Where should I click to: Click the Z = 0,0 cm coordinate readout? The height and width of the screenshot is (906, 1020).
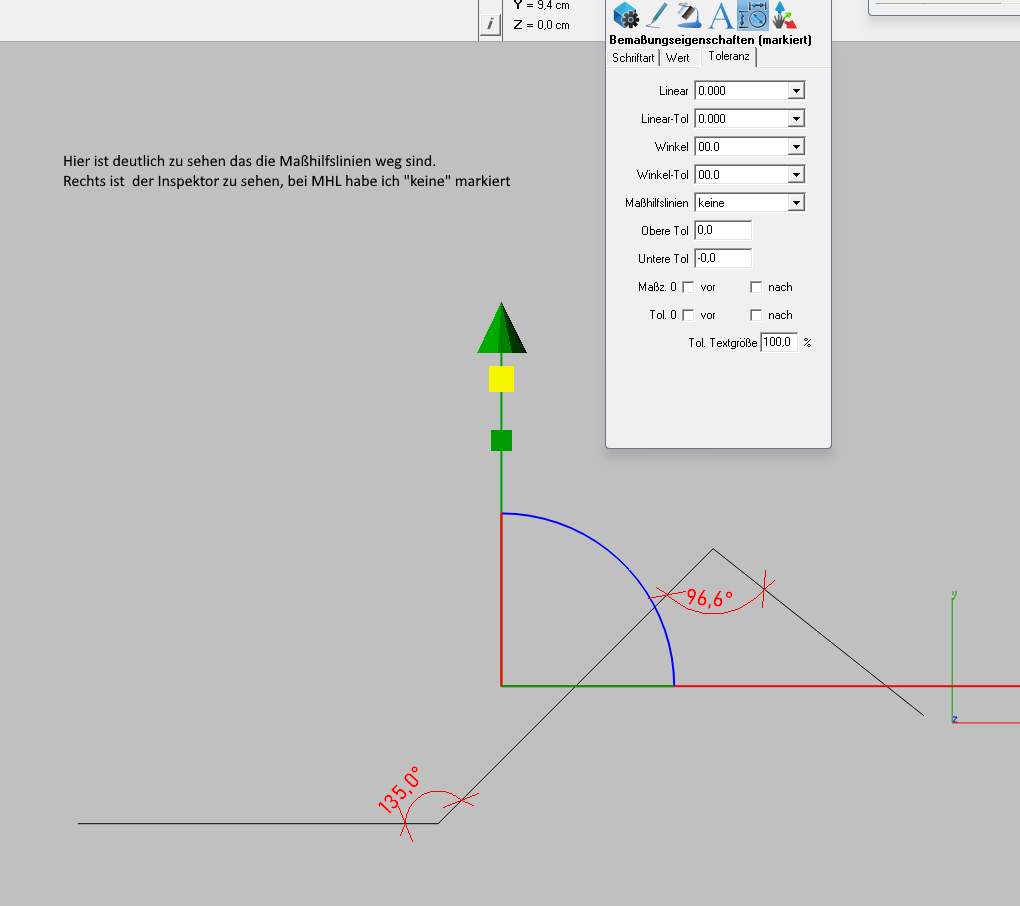point(541,25)
